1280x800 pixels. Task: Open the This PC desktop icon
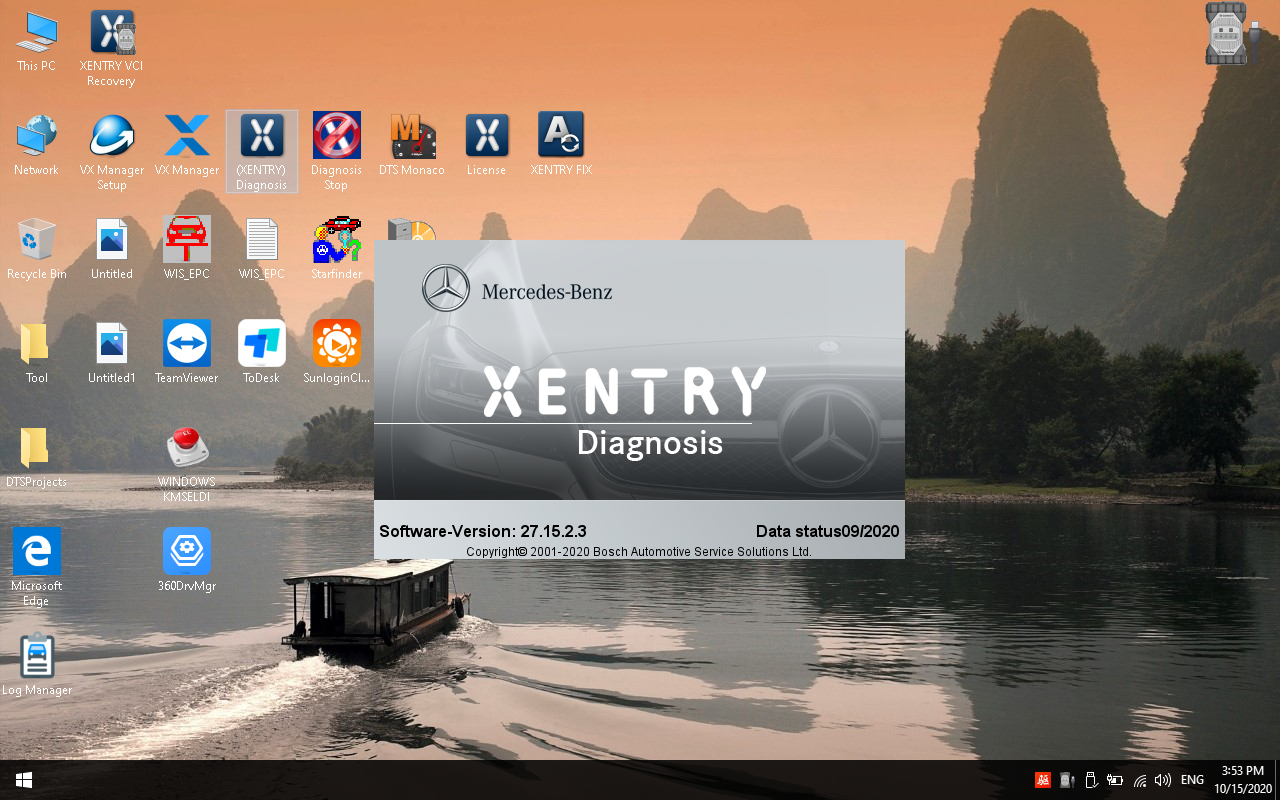(x=36, y=42)
